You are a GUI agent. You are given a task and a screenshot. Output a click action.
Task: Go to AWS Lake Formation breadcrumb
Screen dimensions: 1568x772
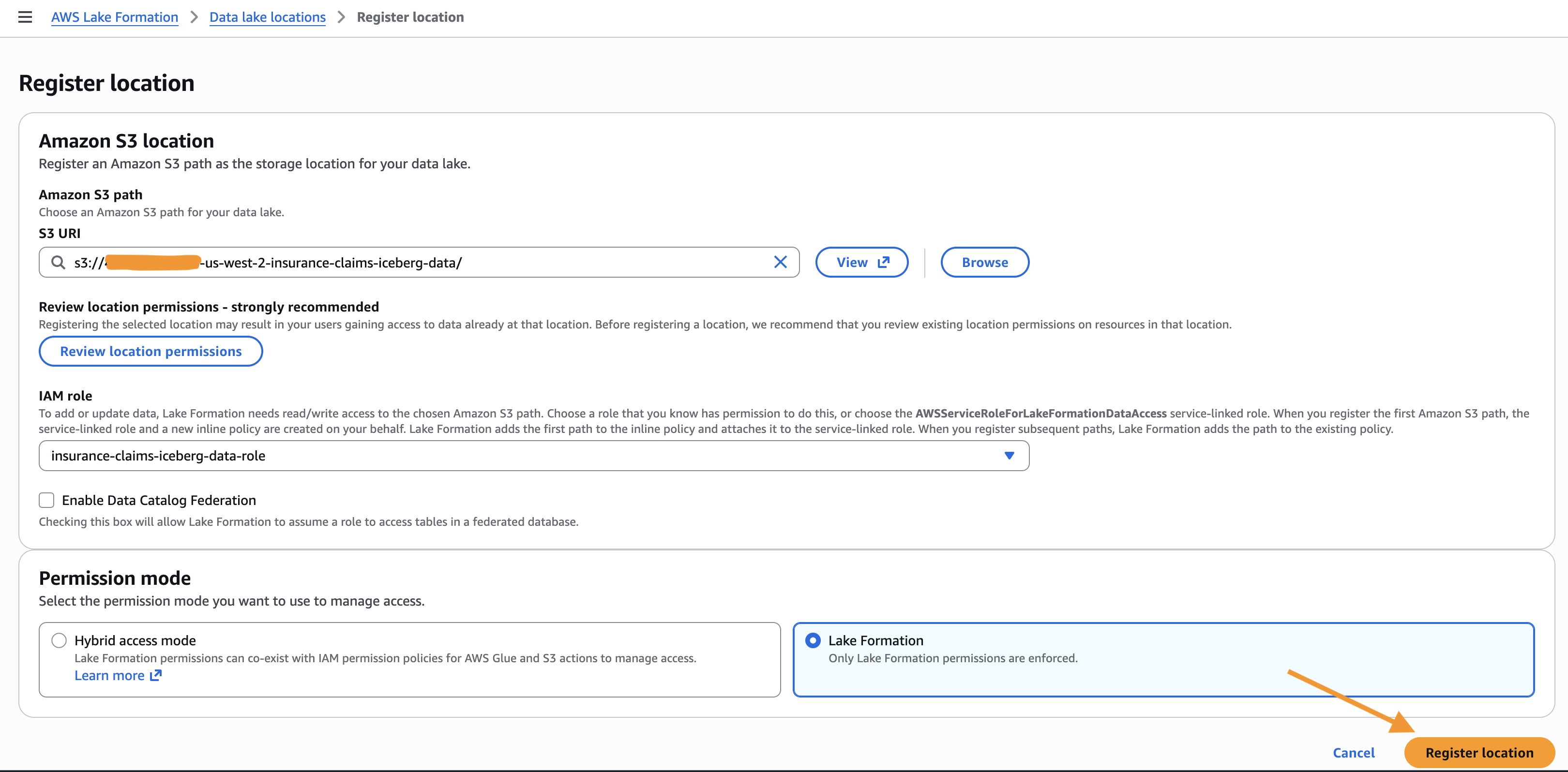point(114,17)
